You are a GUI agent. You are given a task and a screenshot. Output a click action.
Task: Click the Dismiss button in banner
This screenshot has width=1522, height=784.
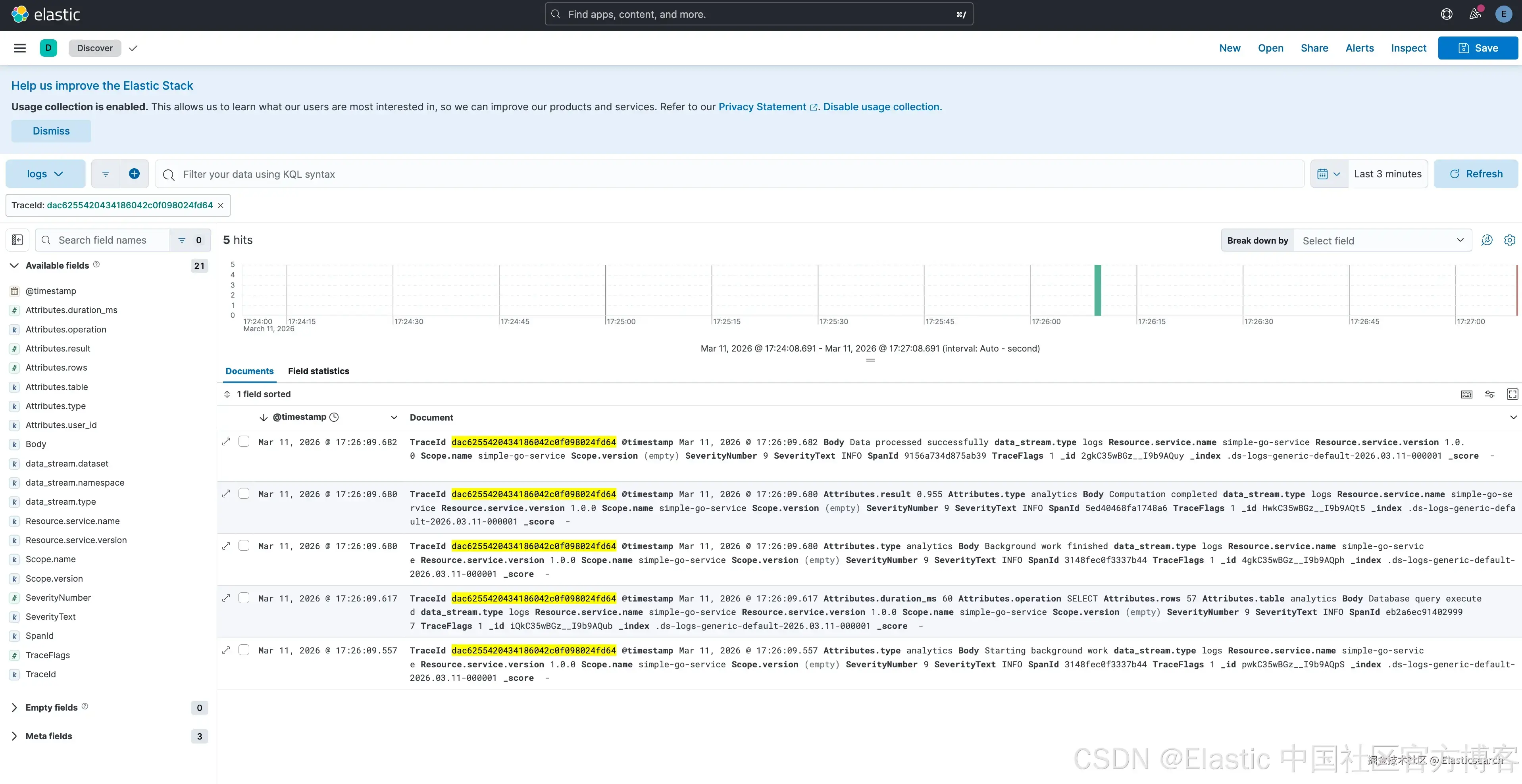pyautogui.click(x=52, y=131)
